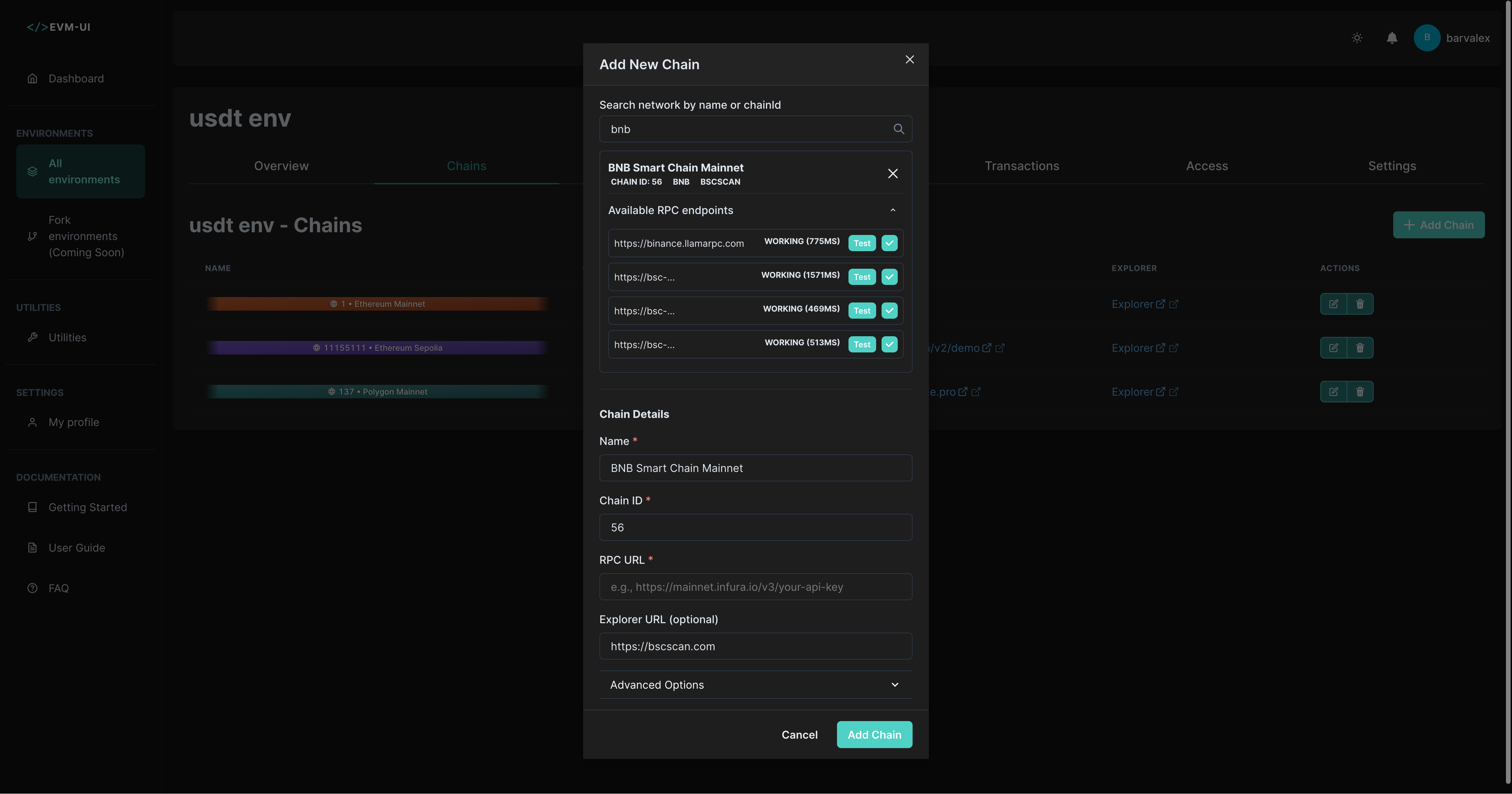The height and width of the screenshot is (794, 1512).
Task: Confirm with the Add Chain dialog button
Action: (x=874, y=735)
